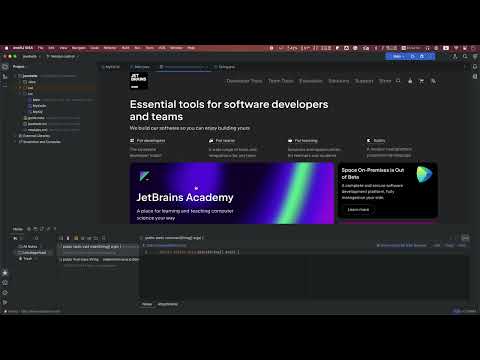Click the Notes panel title
The width and height of the screenshot is (480, 360).
18,229
